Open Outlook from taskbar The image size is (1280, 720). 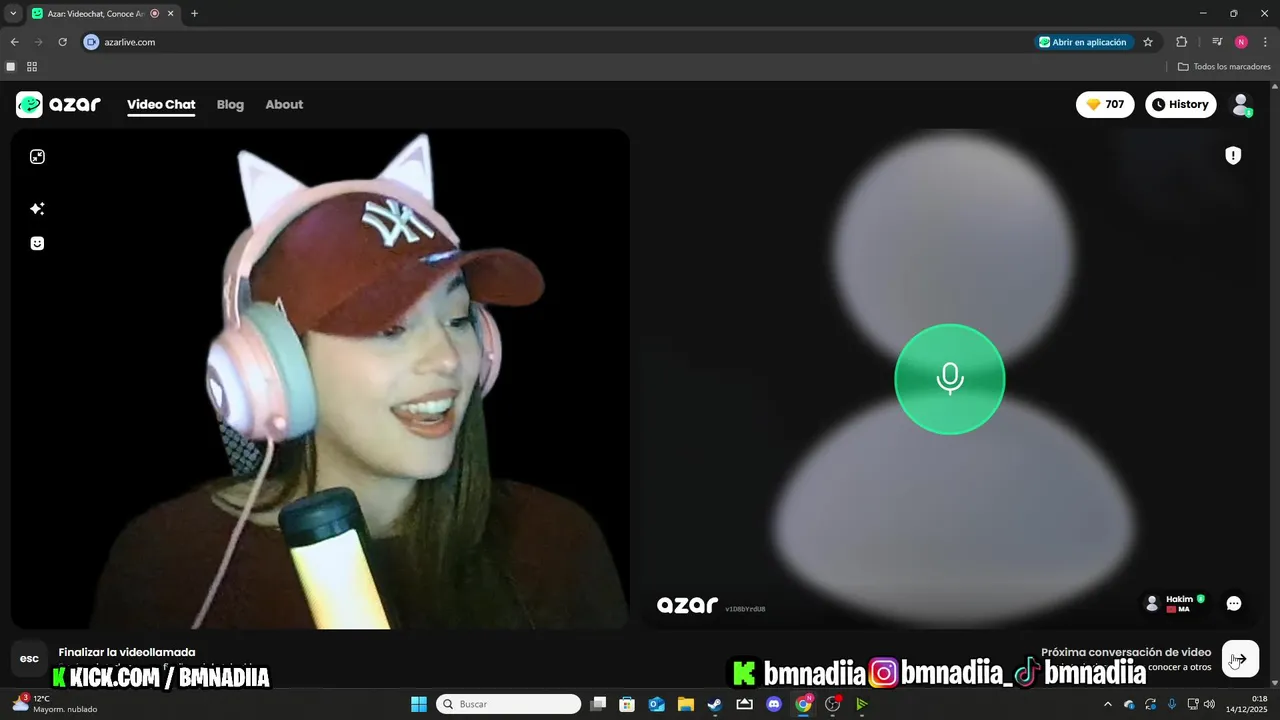(x=657, y=704)
